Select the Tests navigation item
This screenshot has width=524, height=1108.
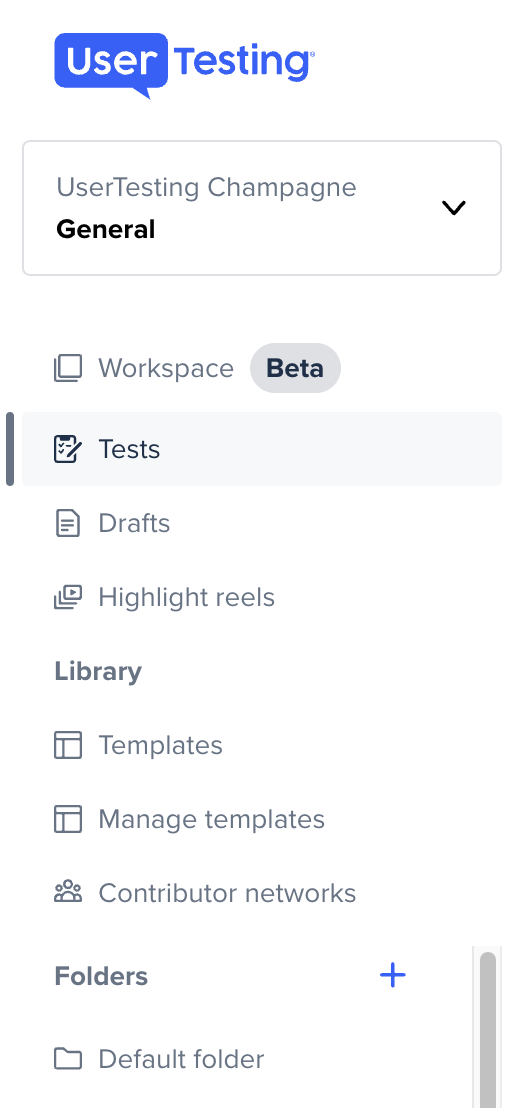click(x=262, y=449)
